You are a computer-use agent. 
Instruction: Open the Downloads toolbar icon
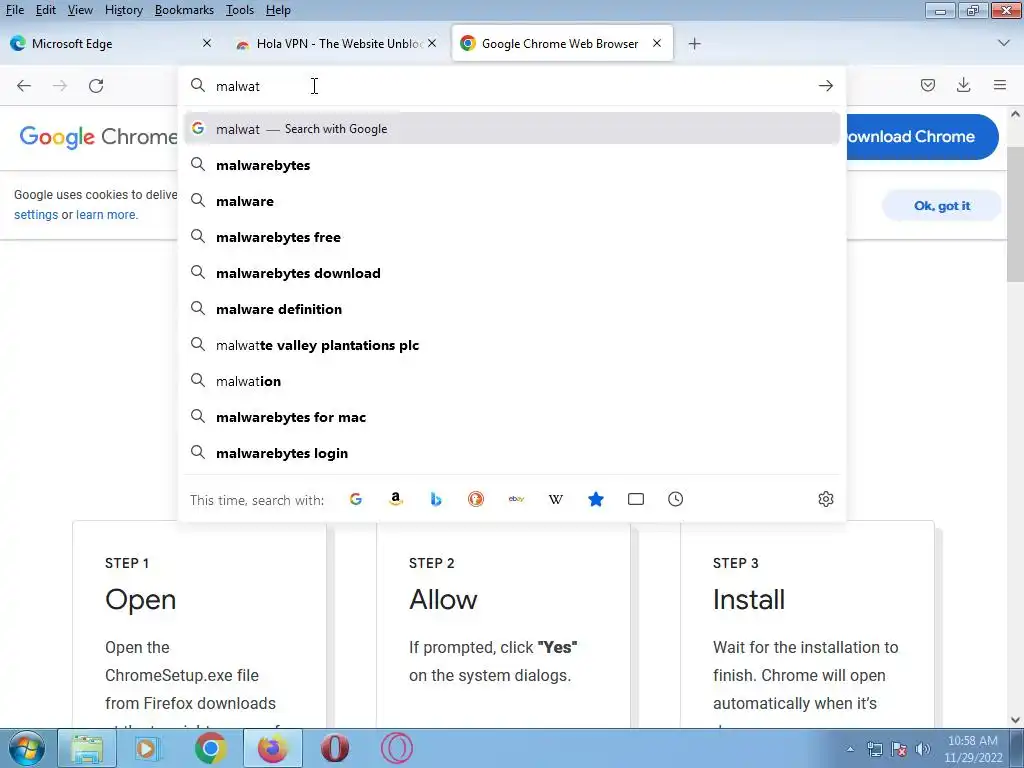click(963, 85)
